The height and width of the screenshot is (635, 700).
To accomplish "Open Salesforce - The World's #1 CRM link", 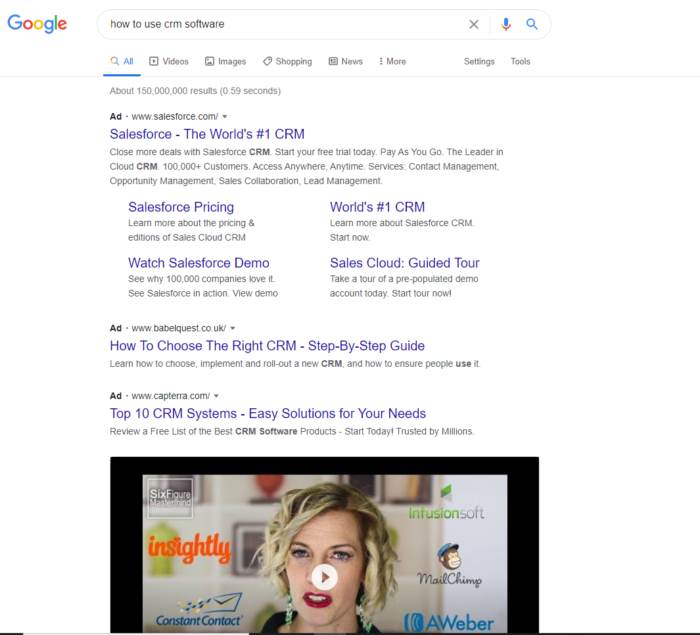I will coord(207,134).
